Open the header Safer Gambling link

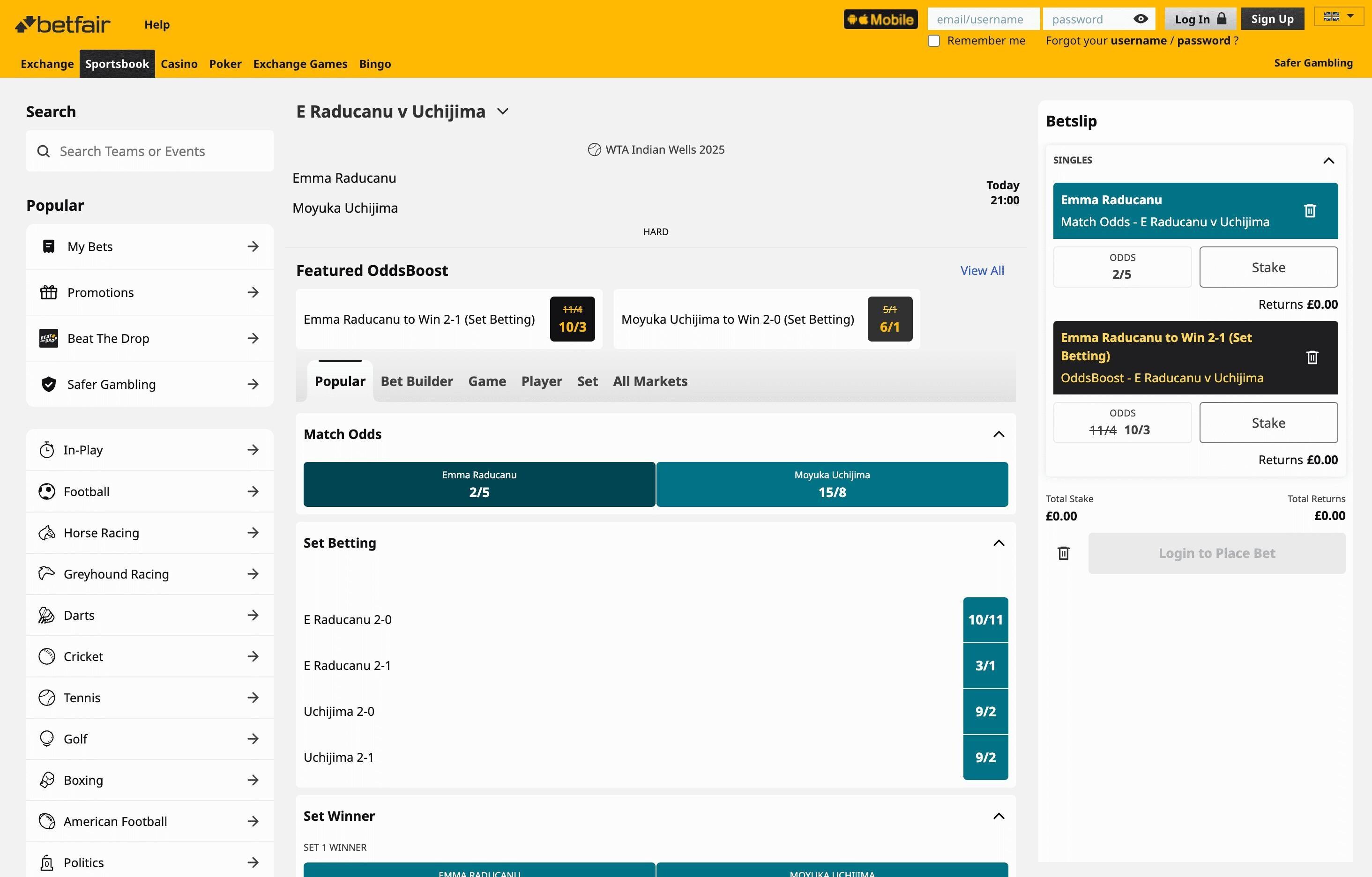[x=1313, y=63]
